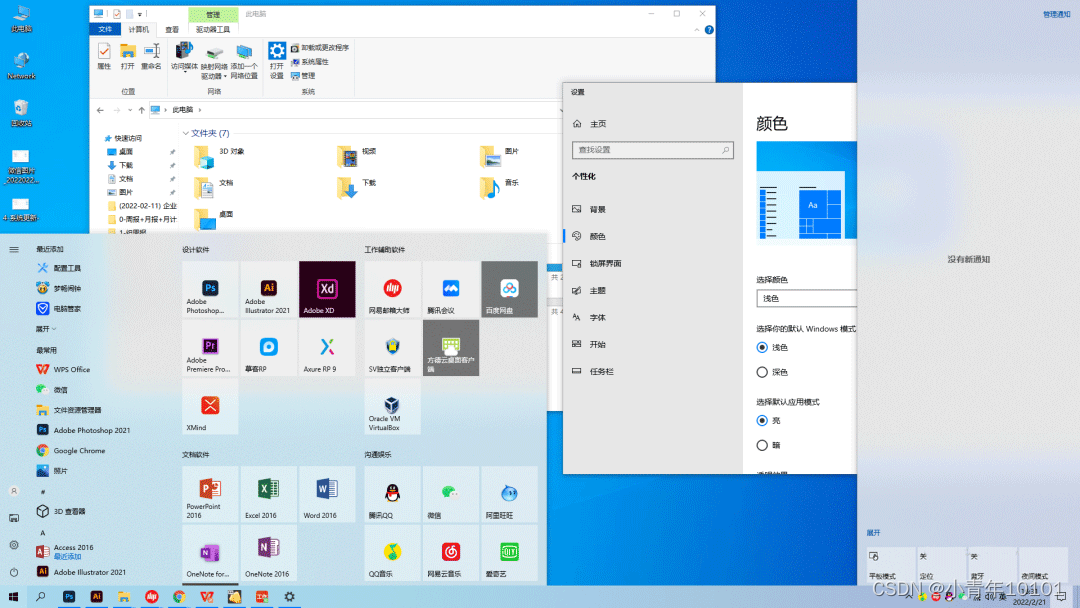Viewport: 1080px width, 608px height.
Task: Launch PowerPoint 2016 tile
Action: pos(210,493)
